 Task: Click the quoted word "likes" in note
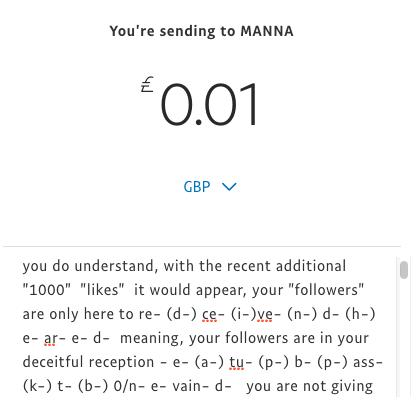102,290
